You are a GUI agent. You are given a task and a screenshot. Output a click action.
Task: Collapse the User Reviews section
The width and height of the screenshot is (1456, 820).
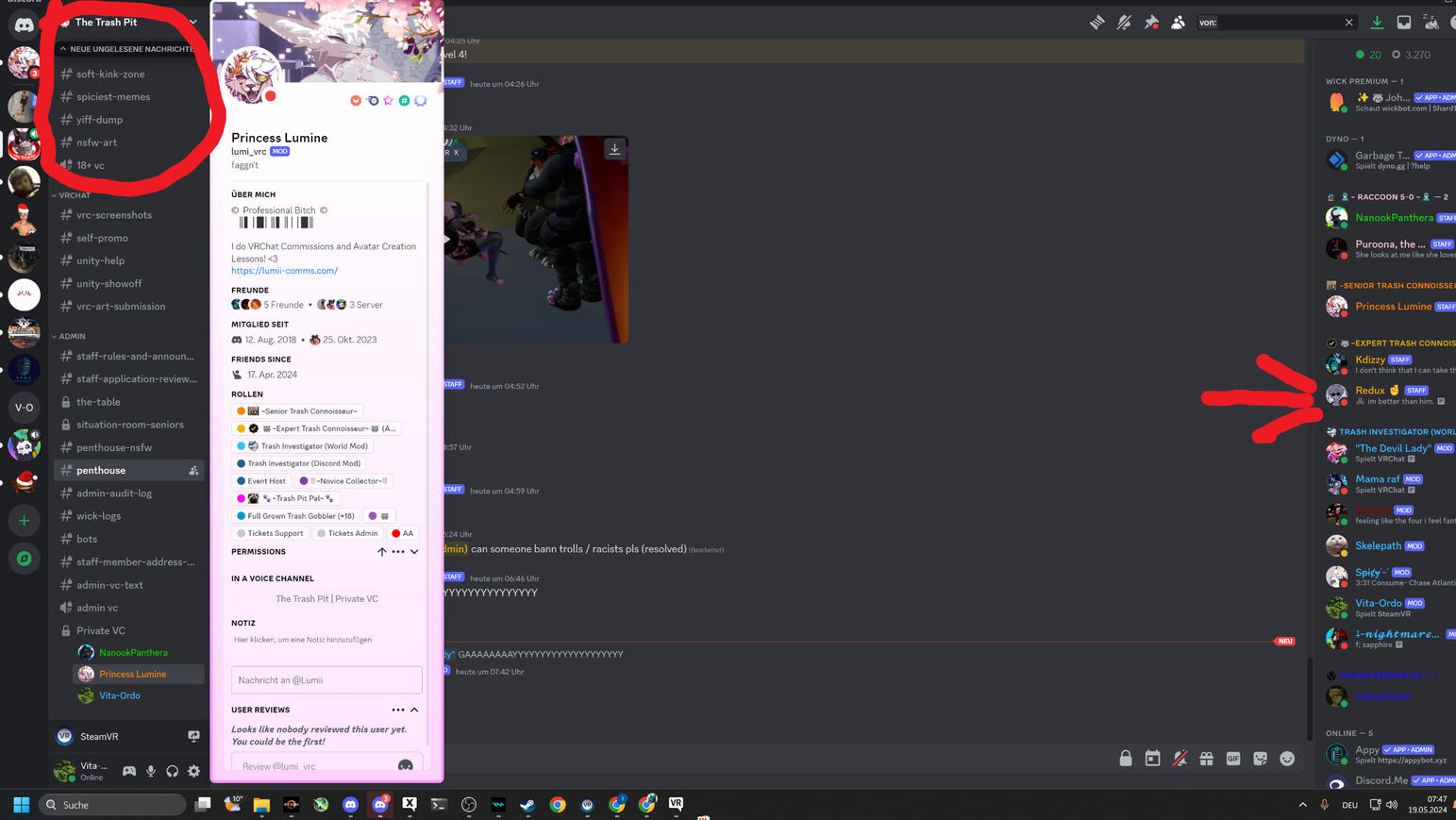(x=414, y=710)
